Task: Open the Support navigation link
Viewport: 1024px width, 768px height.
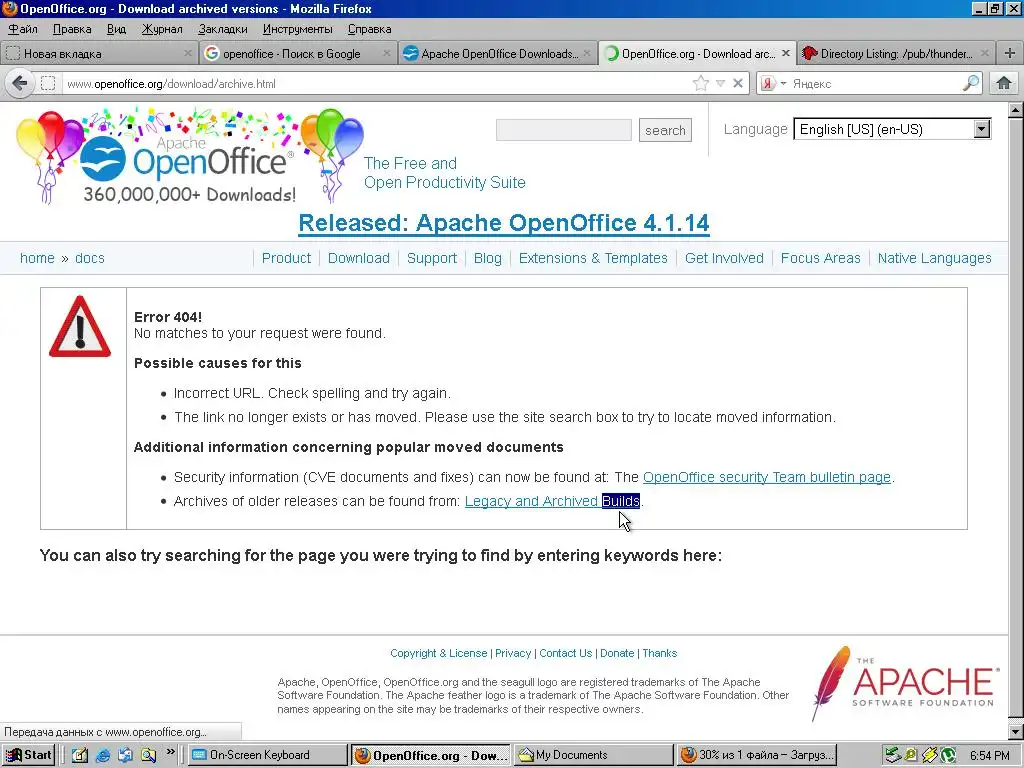Action: click(432, 258)
